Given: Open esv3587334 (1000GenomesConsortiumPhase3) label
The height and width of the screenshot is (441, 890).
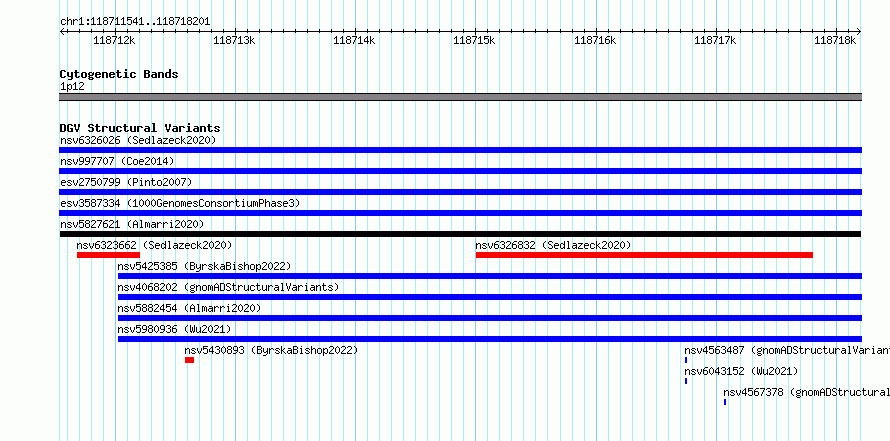Looking at the screenshot, I should pos(180,203).
